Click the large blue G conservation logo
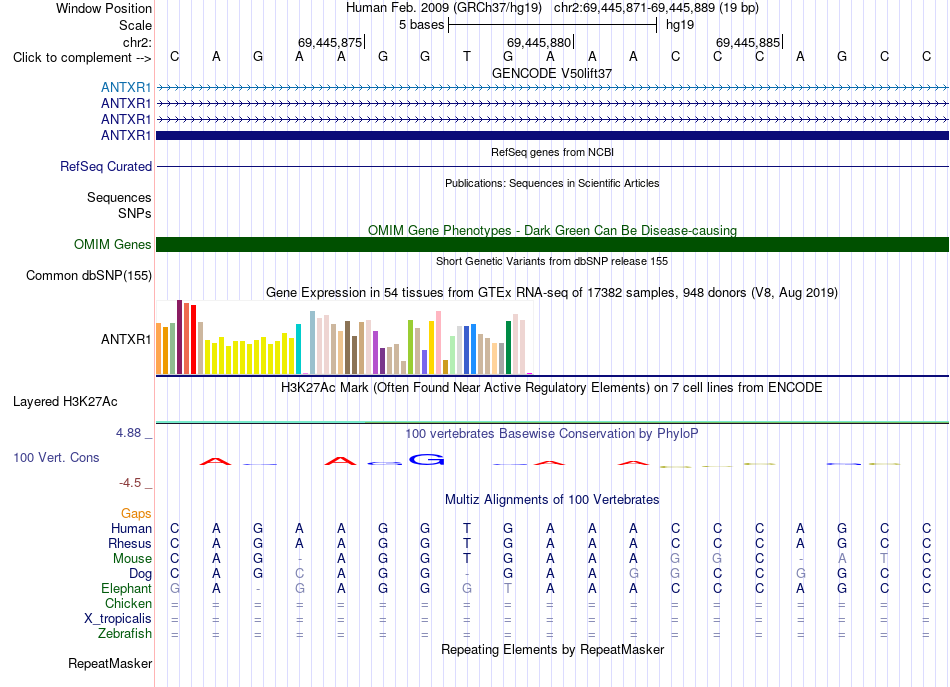Viewport: 950px width, 687px height. pos(427,460)
